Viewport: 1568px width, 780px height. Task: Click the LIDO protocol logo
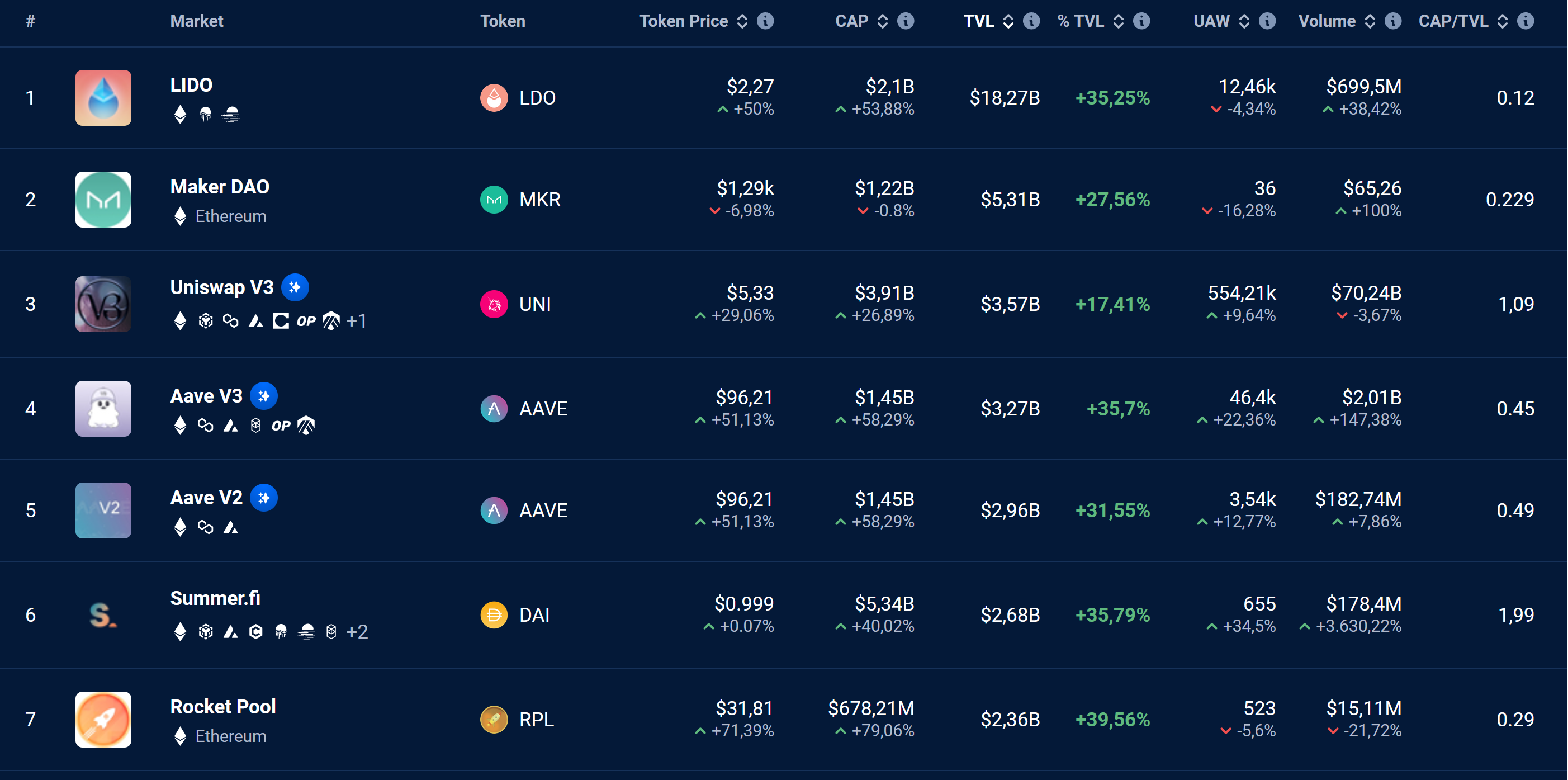[x=102, y=97]
